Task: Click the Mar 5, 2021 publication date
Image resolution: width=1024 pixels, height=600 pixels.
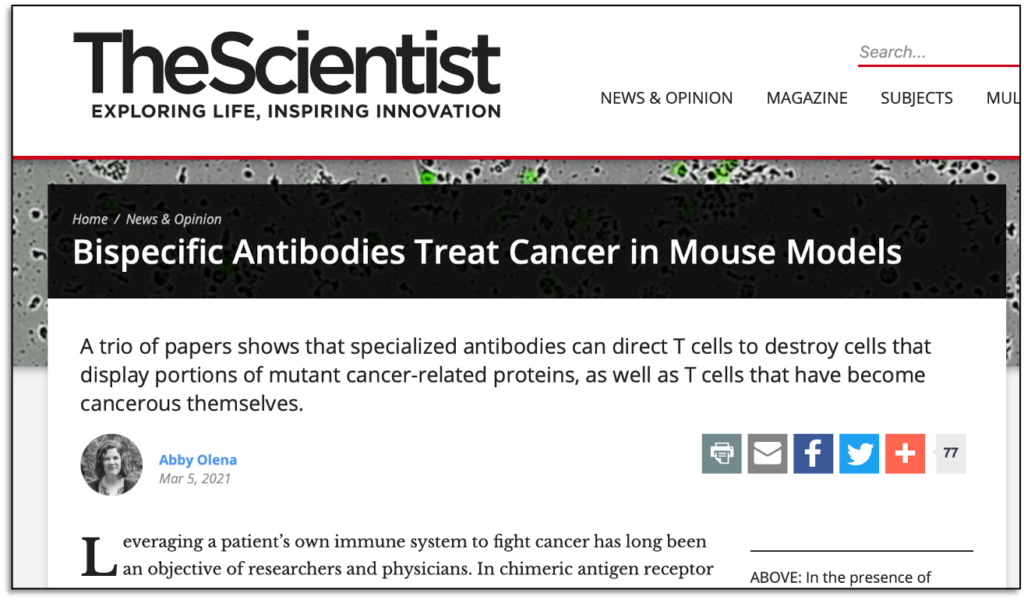Action: 195,479
